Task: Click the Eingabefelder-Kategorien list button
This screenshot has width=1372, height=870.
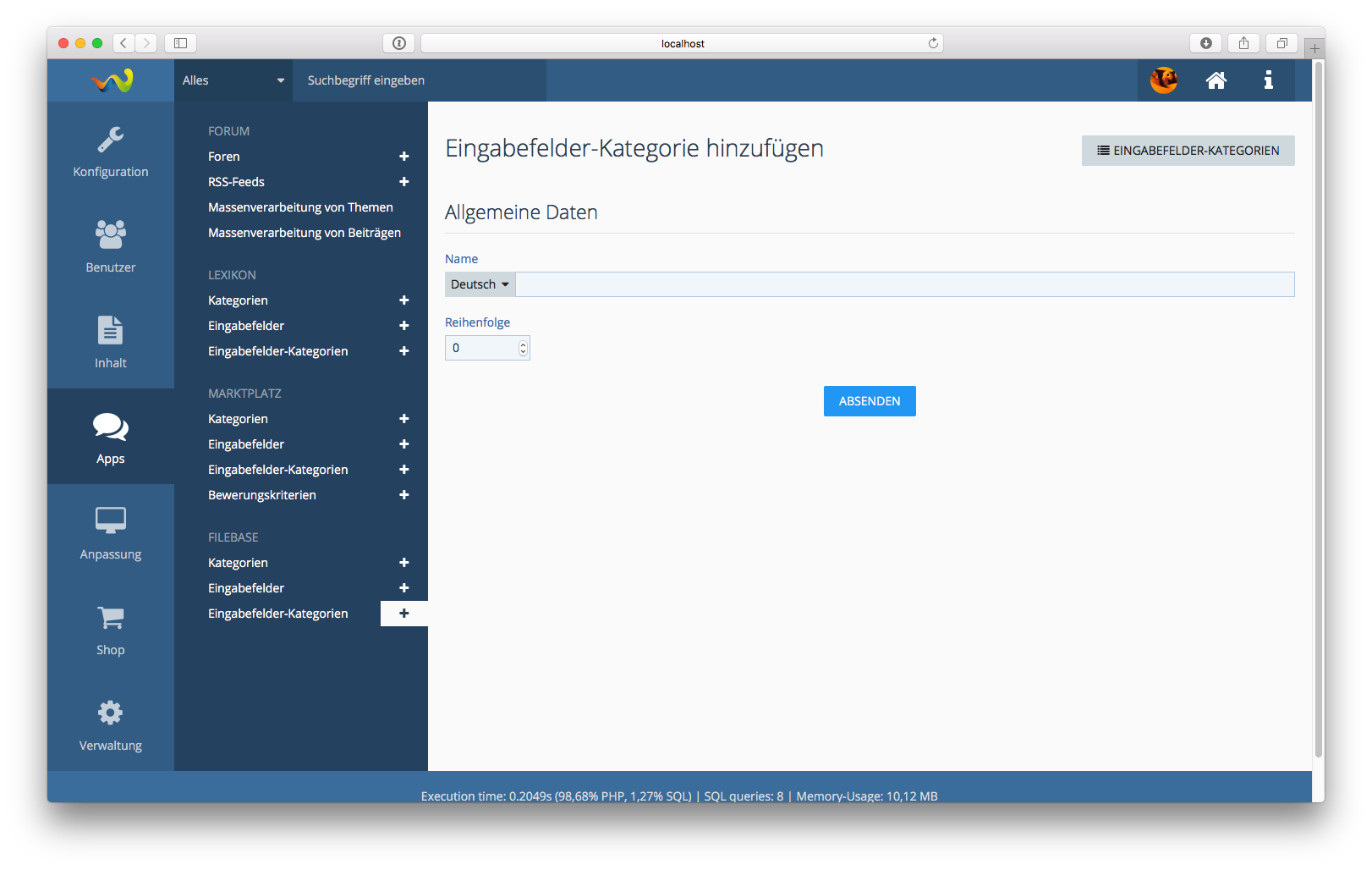Action: coord(1188,151)
